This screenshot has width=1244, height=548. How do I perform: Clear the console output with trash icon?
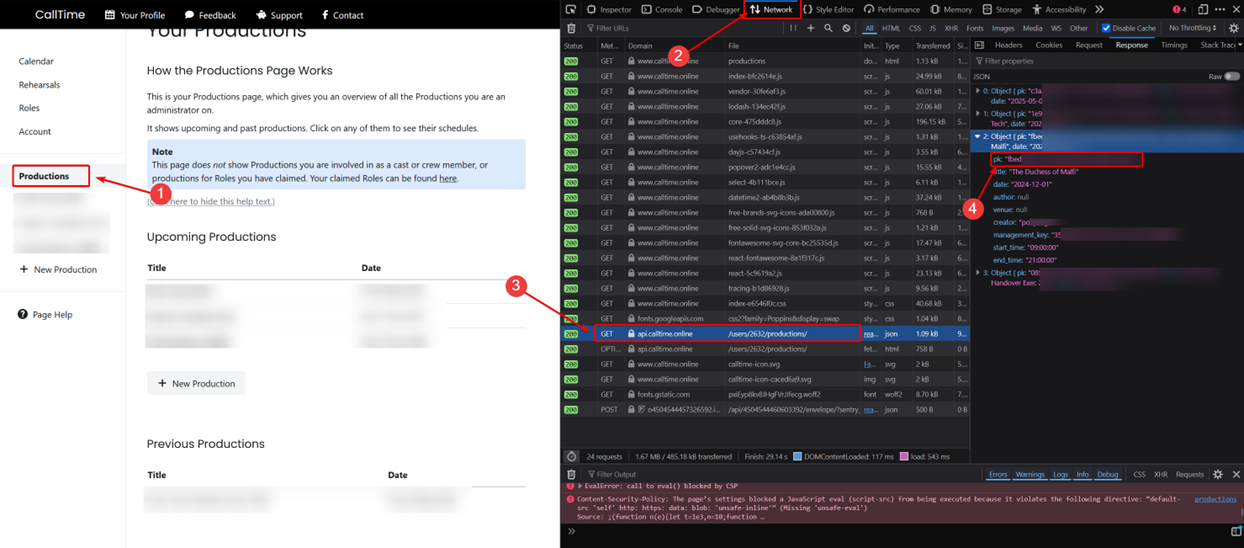point(571,475)
